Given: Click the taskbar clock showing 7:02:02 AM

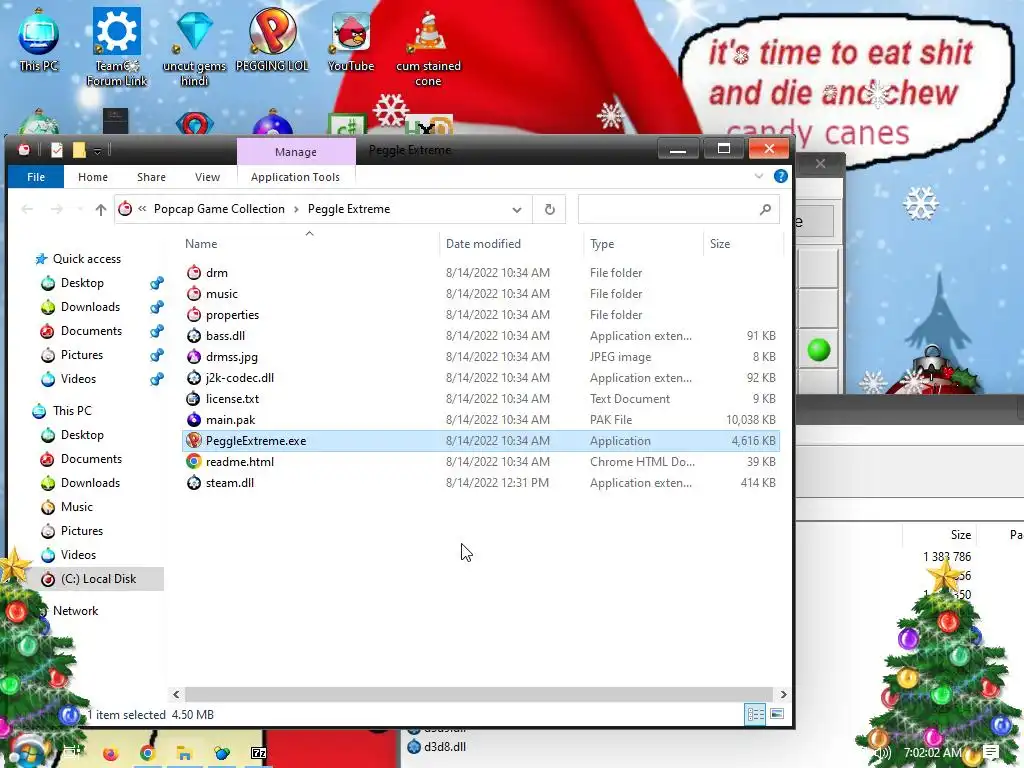Looking at the screenshot, I should click(933, 753).
